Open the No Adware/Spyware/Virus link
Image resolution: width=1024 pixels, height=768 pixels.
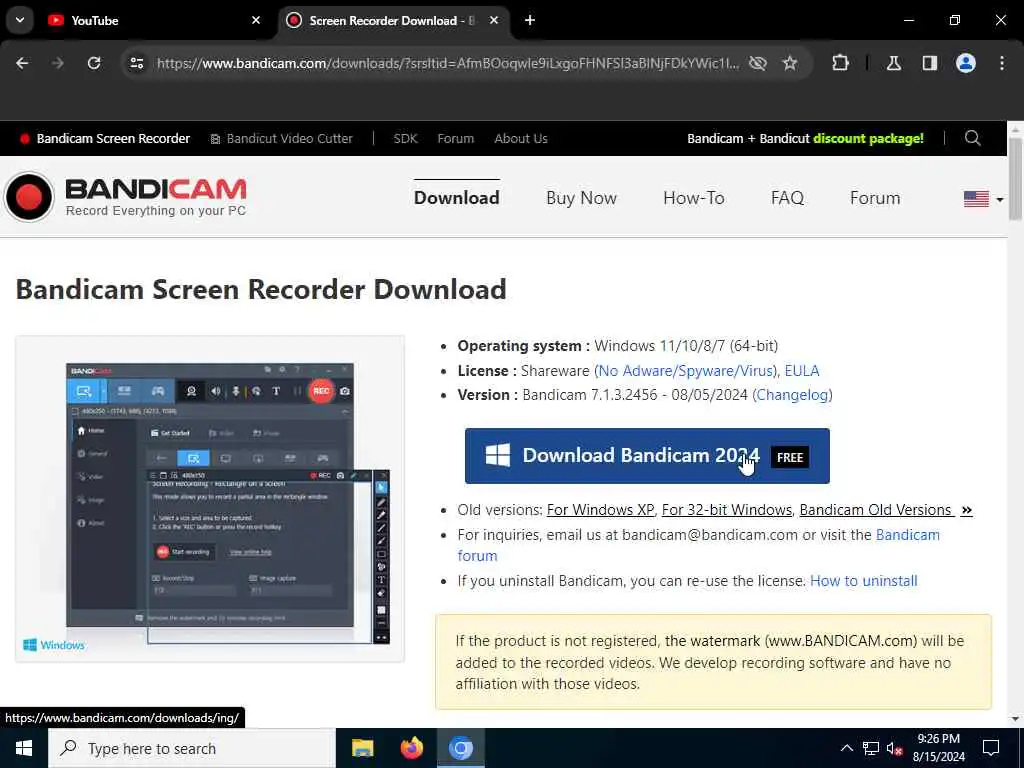pos(686,371)
